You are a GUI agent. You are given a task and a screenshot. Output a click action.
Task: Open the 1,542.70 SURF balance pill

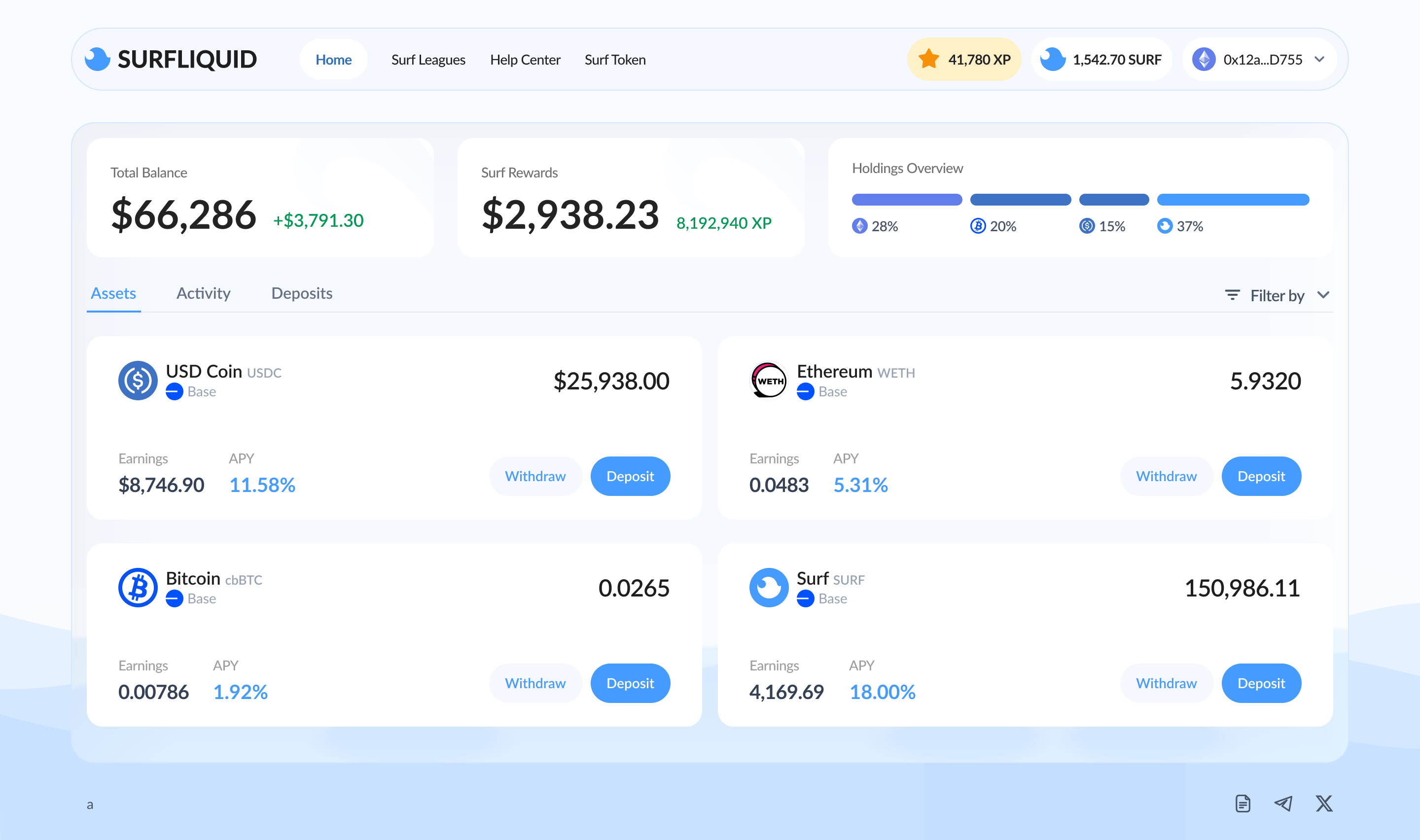pyautogui.click(x=1101, y=60)
